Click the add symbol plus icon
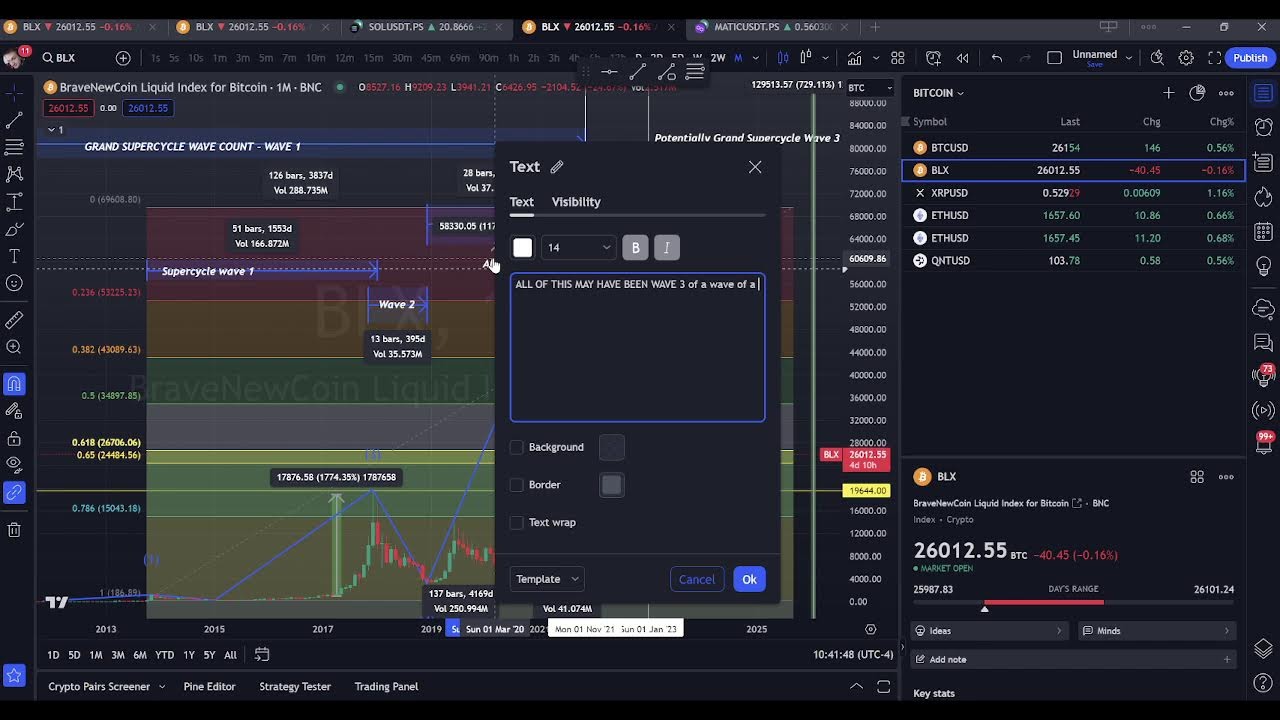 pos(123,58)
